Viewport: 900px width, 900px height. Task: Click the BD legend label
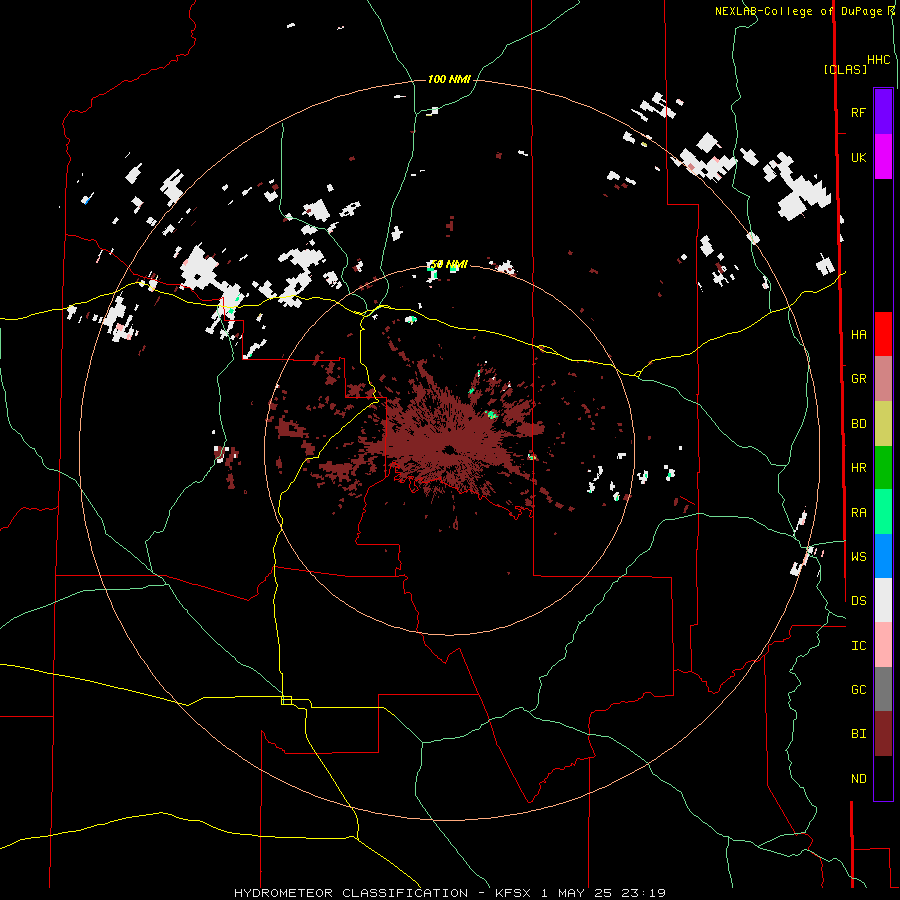click(x=858, y=424)
